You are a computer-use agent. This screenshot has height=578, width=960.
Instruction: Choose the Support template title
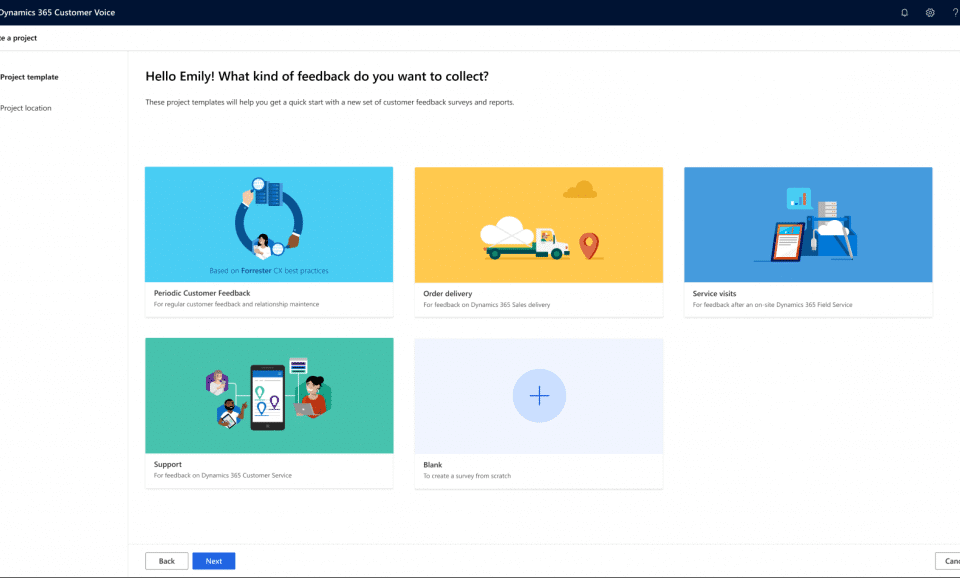[168, 465]
